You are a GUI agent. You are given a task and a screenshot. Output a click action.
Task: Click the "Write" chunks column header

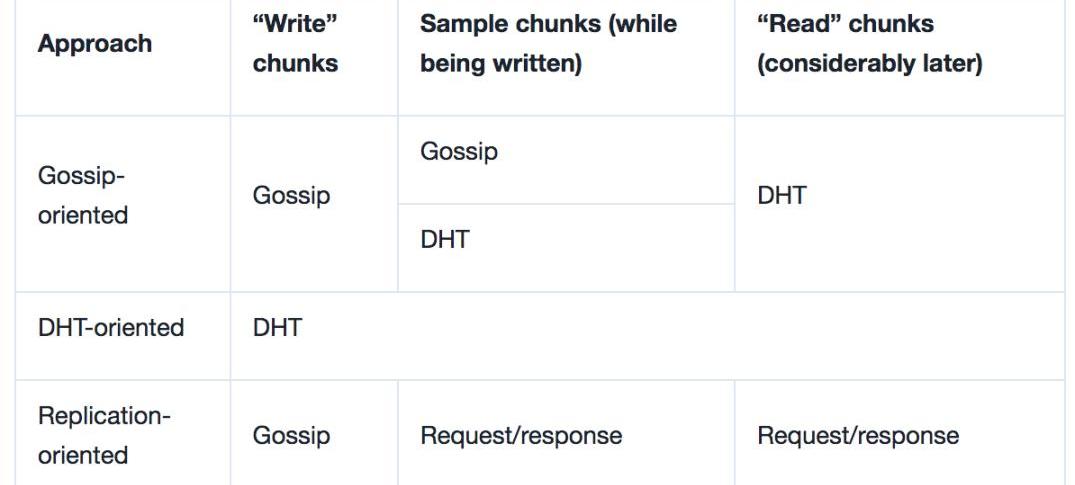[x=295, y=44]
